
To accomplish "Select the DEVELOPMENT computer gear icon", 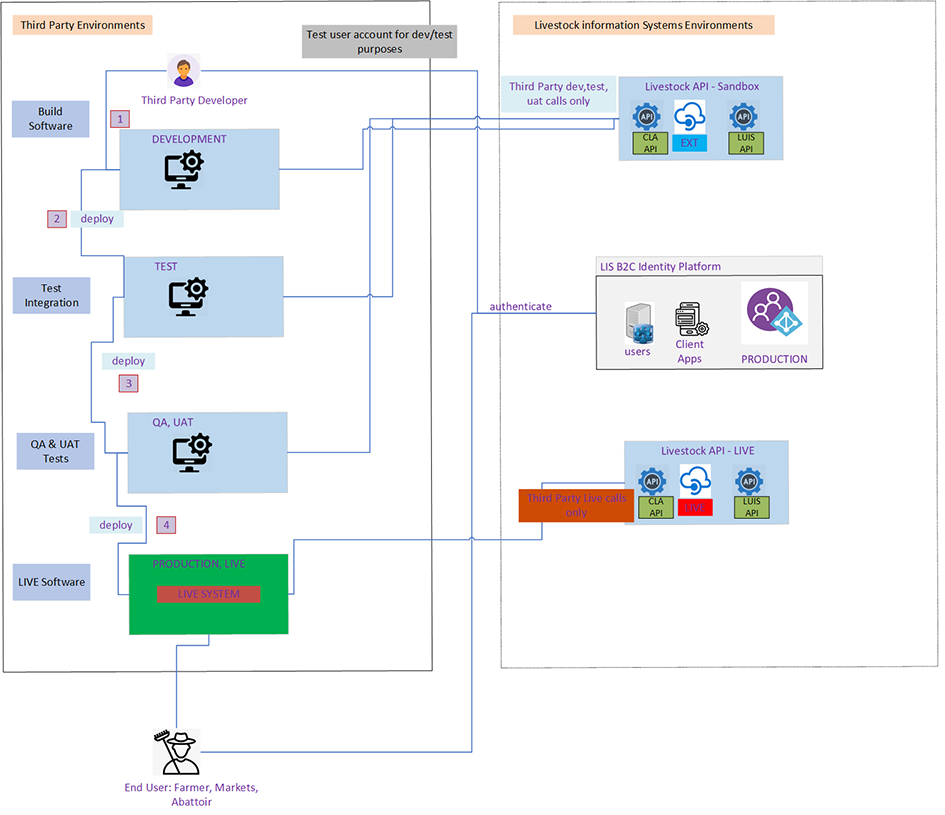I will coord(185,170).
